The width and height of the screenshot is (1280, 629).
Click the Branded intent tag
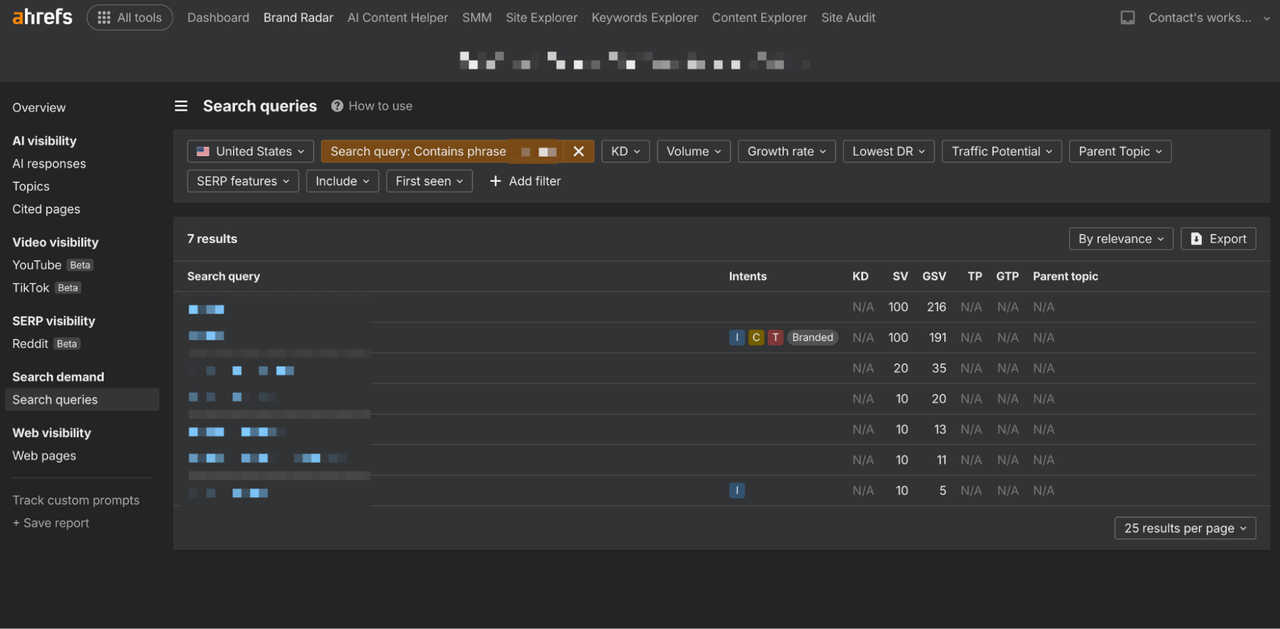(813, 337)
